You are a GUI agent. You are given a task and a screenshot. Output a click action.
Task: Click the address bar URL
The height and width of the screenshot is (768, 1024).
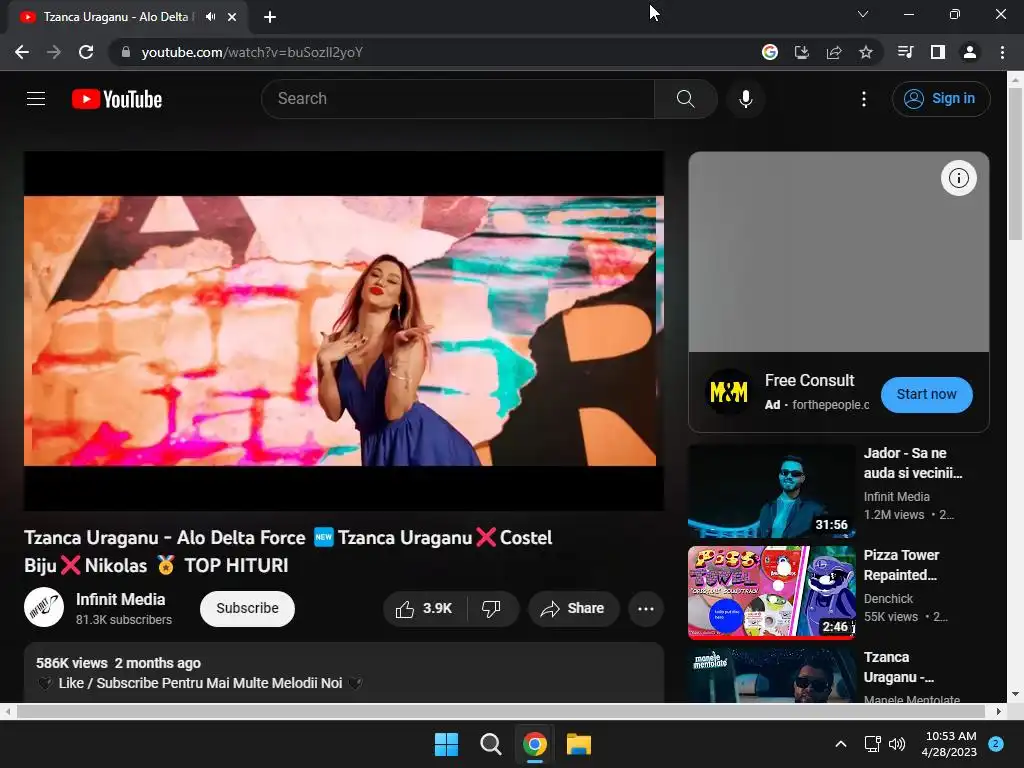252,52
